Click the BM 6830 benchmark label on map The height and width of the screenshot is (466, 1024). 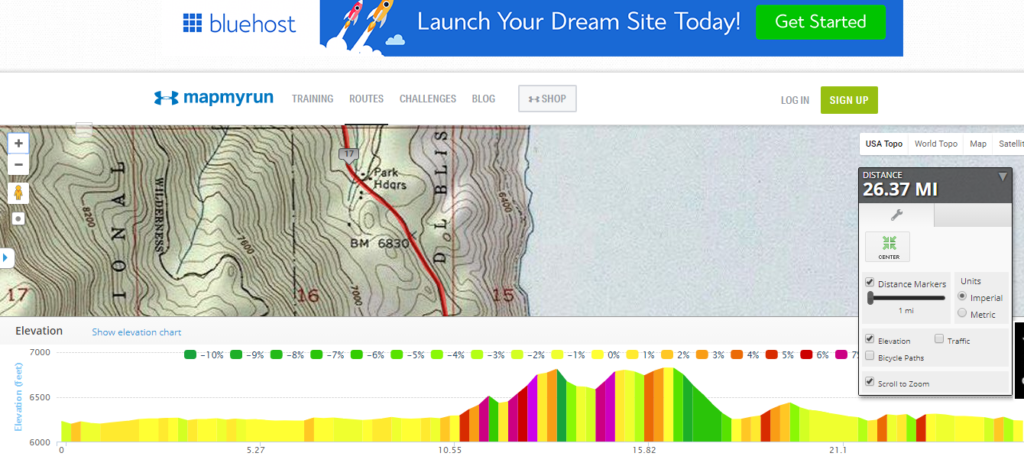[x=379, y=243]
